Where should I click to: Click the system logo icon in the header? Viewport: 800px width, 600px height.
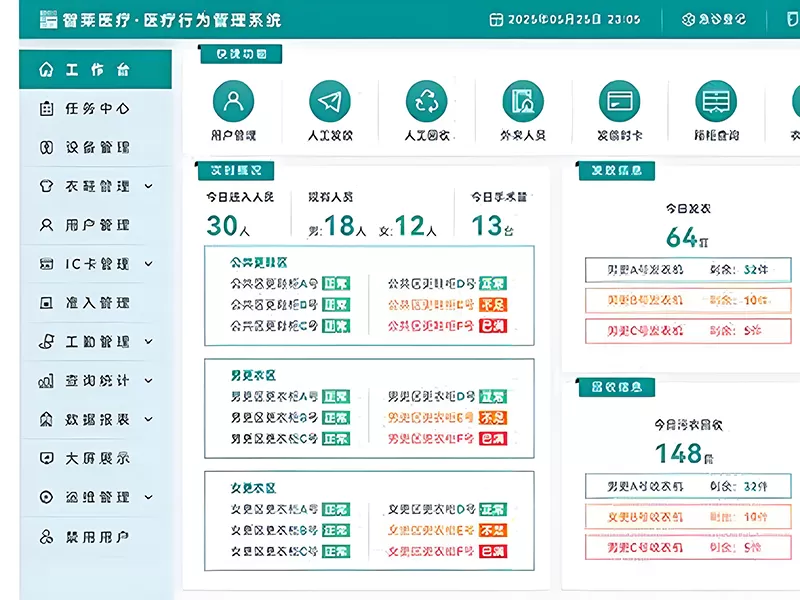click(x=48, y=19)
